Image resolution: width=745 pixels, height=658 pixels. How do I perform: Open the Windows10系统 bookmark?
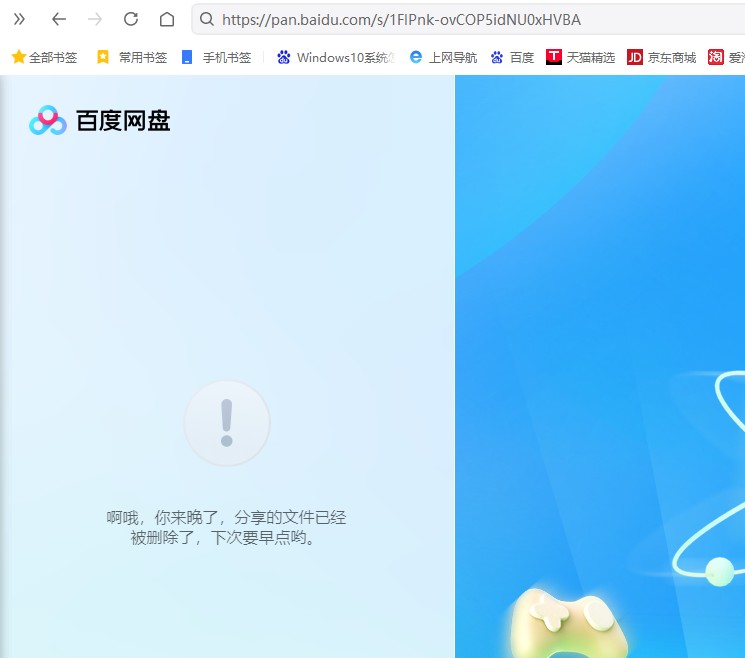coord(335,57)
